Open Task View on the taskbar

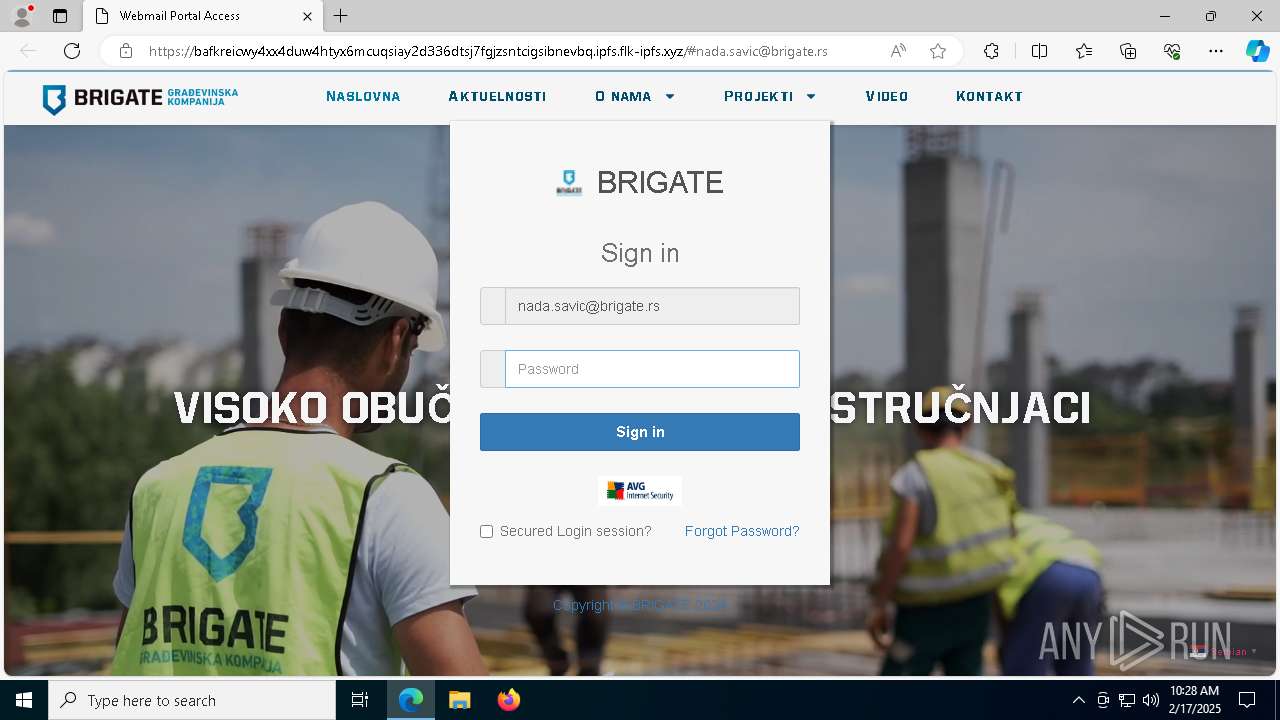[x=360, y=700]
